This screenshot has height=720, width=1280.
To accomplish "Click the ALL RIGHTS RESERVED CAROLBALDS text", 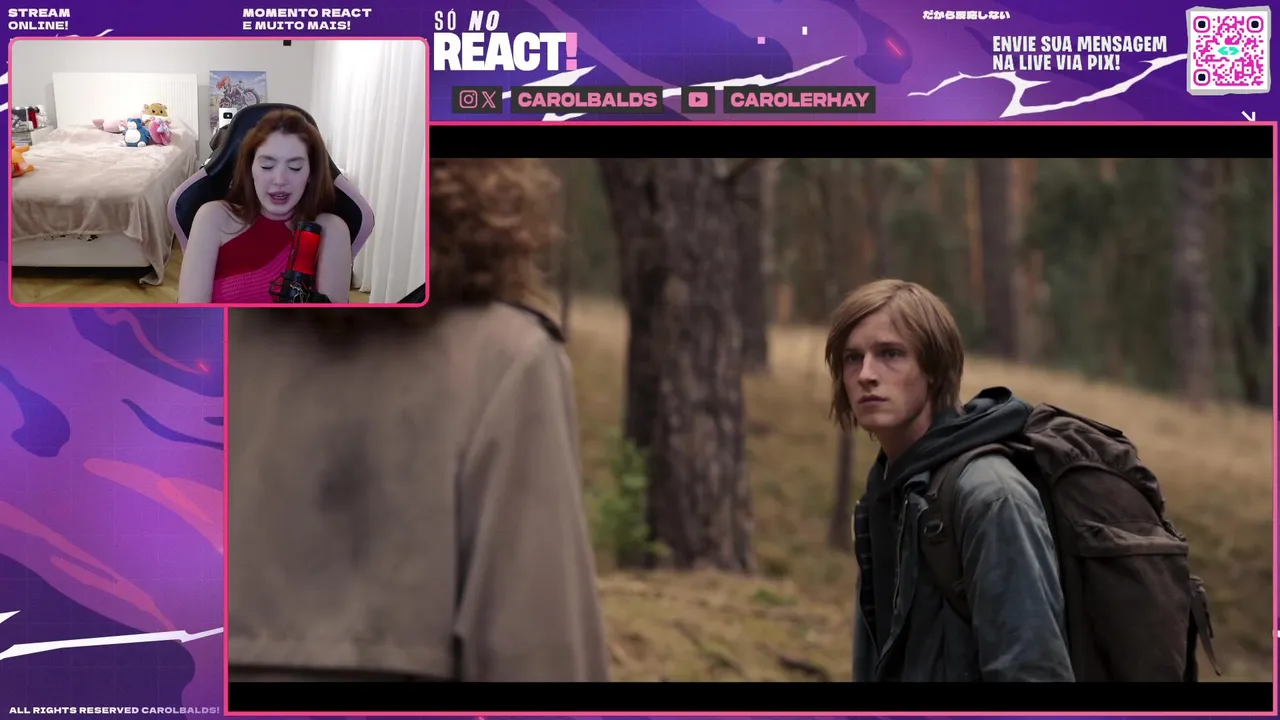I will 114,710.
